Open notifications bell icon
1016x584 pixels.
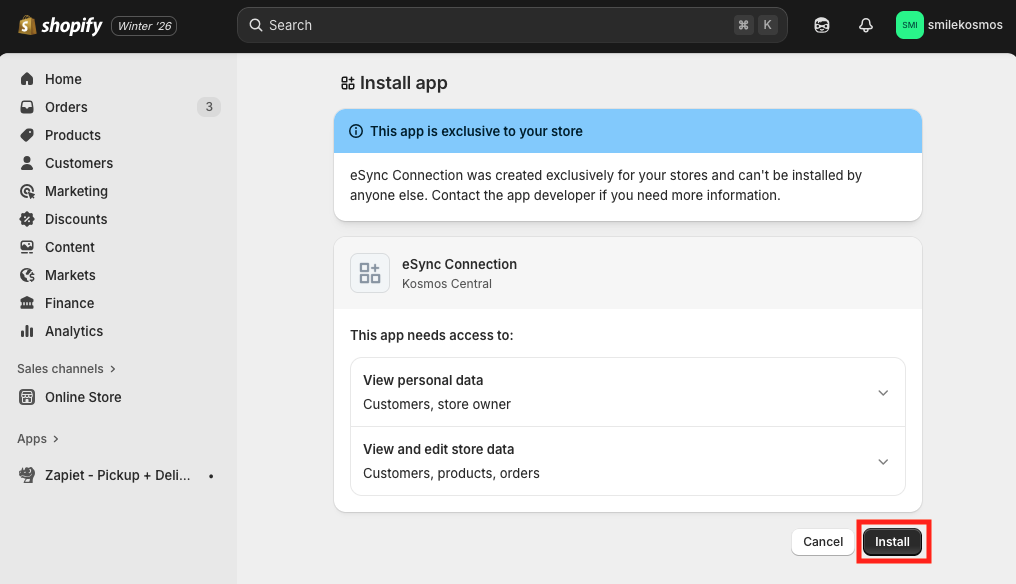(866, 25)
